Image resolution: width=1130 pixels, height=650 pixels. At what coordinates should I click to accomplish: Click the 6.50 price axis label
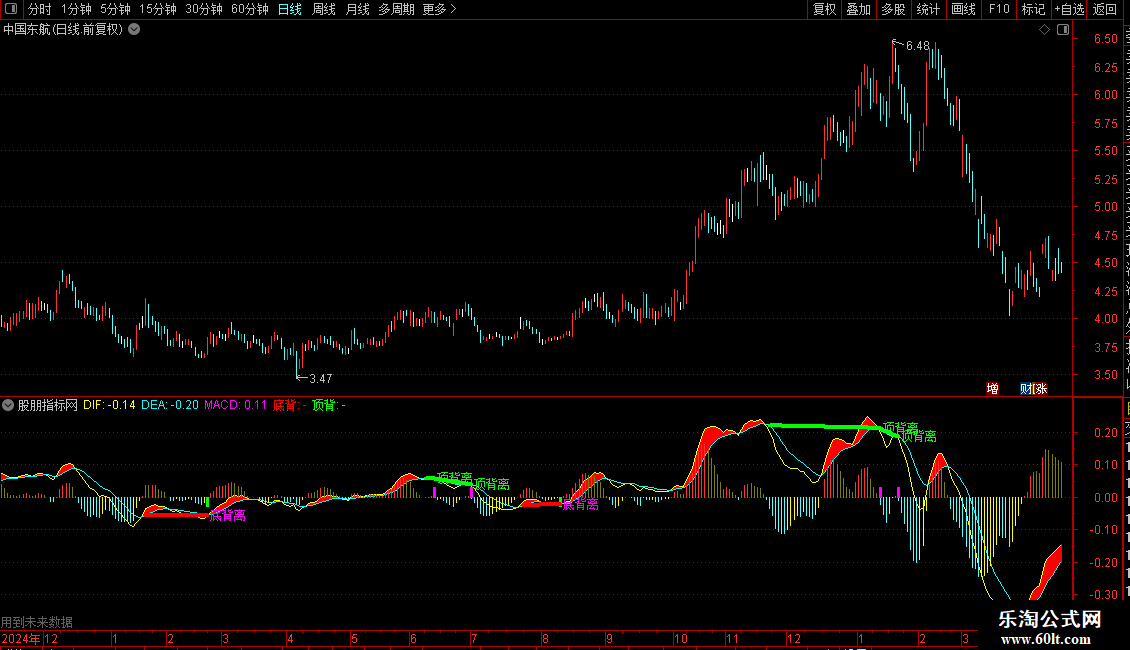(1105, 39)
